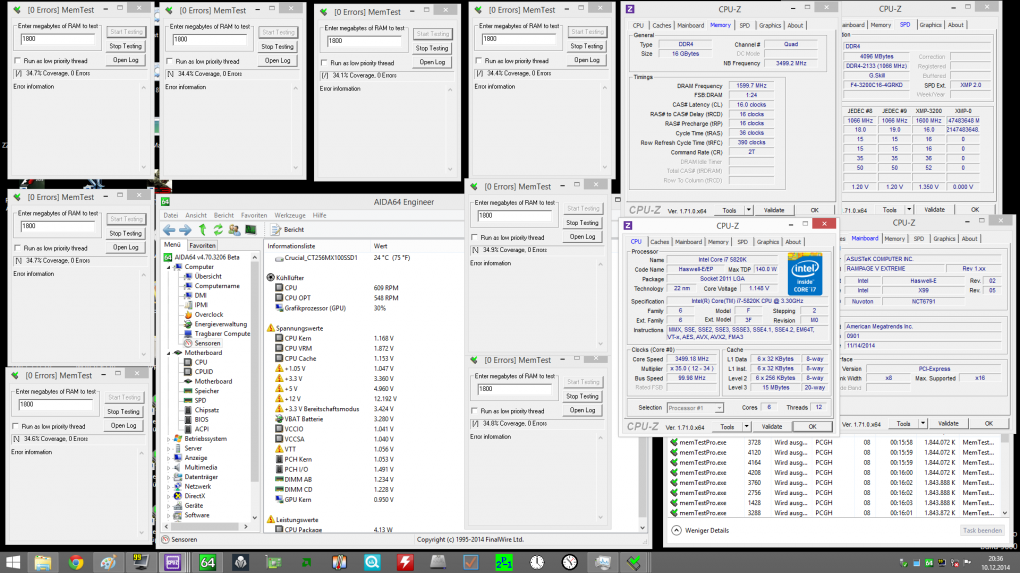Expand Betriebssystem node in AIDA64 tree
Image resolution: width=1020 pixels, height=573 pixels.
point(169,439)
